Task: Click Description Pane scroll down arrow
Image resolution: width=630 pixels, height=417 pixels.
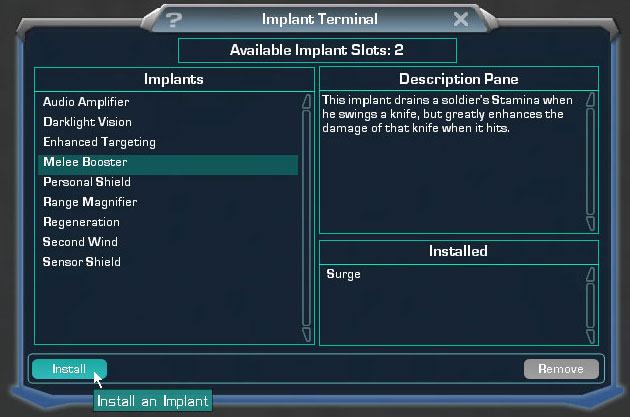Action: point(590,223)
